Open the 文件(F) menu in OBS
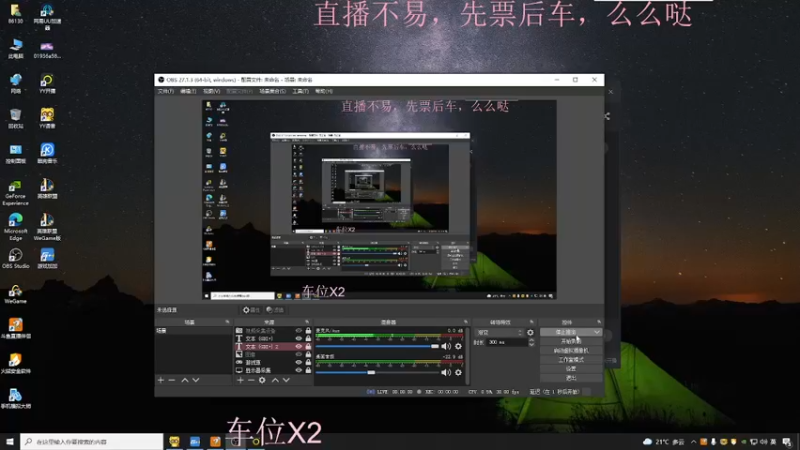 tap(165, 91)
